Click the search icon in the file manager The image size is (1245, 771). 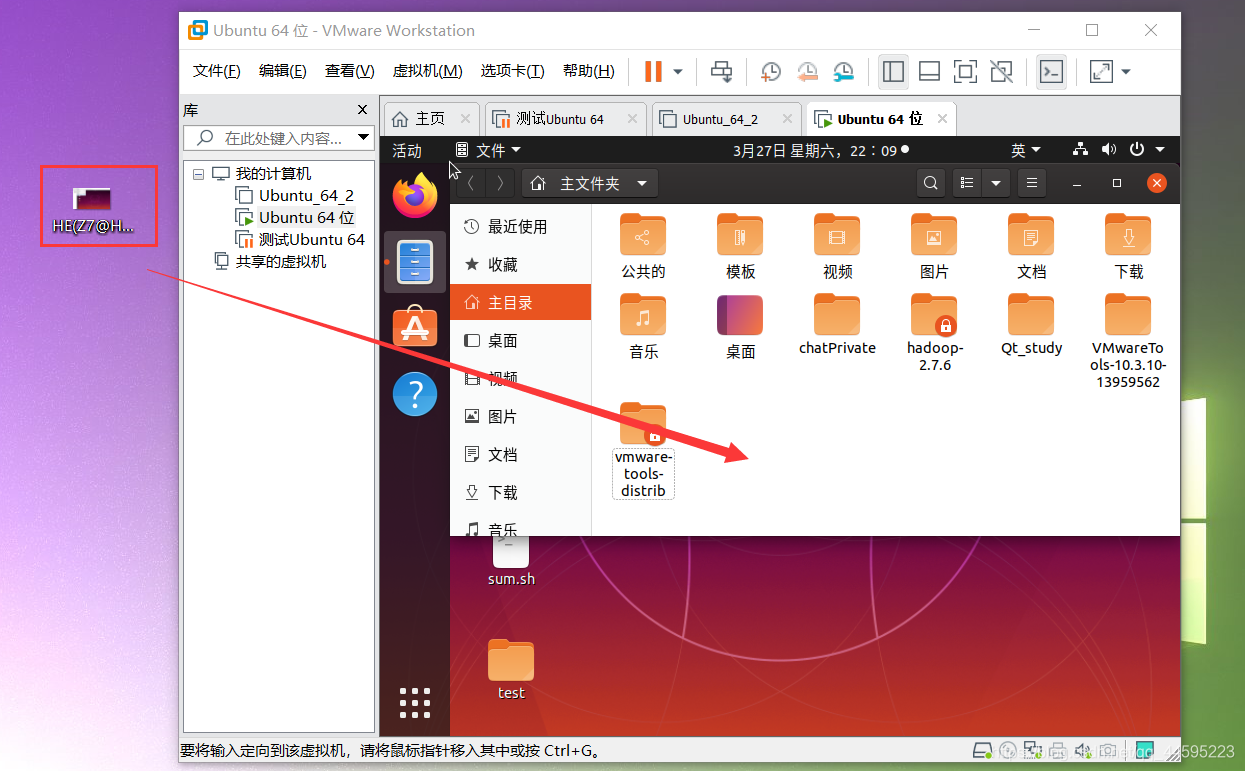coord(931,183)
